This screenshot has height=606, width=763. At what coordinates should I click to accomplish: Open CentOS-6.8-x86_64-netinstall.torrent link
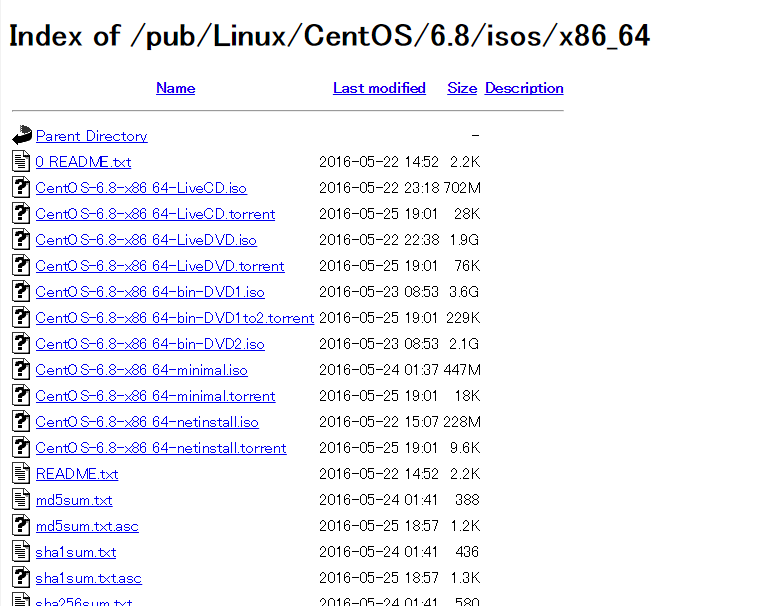(161, 448)
